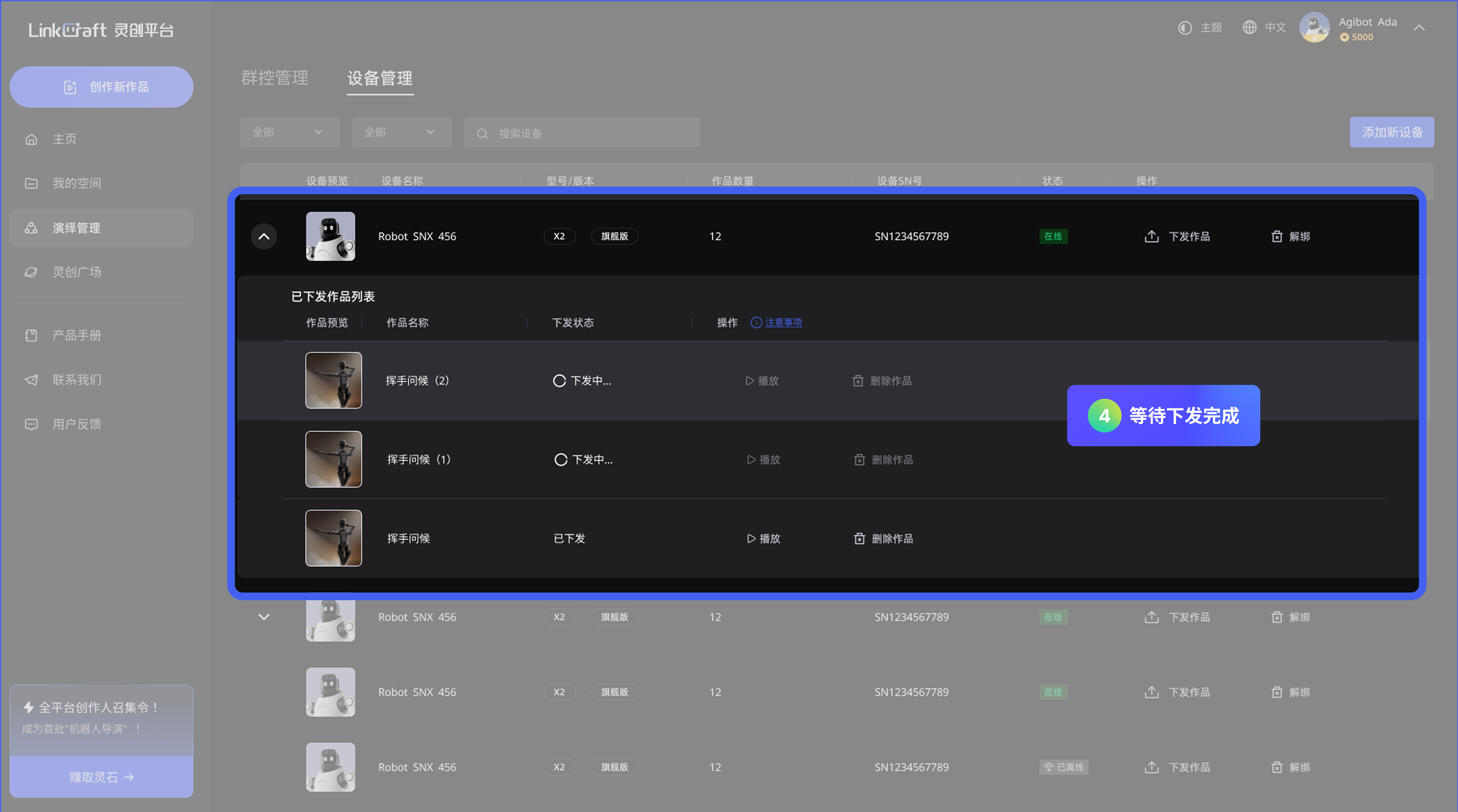Switch to the 群控管理 tab

click(x=274, y=79)
